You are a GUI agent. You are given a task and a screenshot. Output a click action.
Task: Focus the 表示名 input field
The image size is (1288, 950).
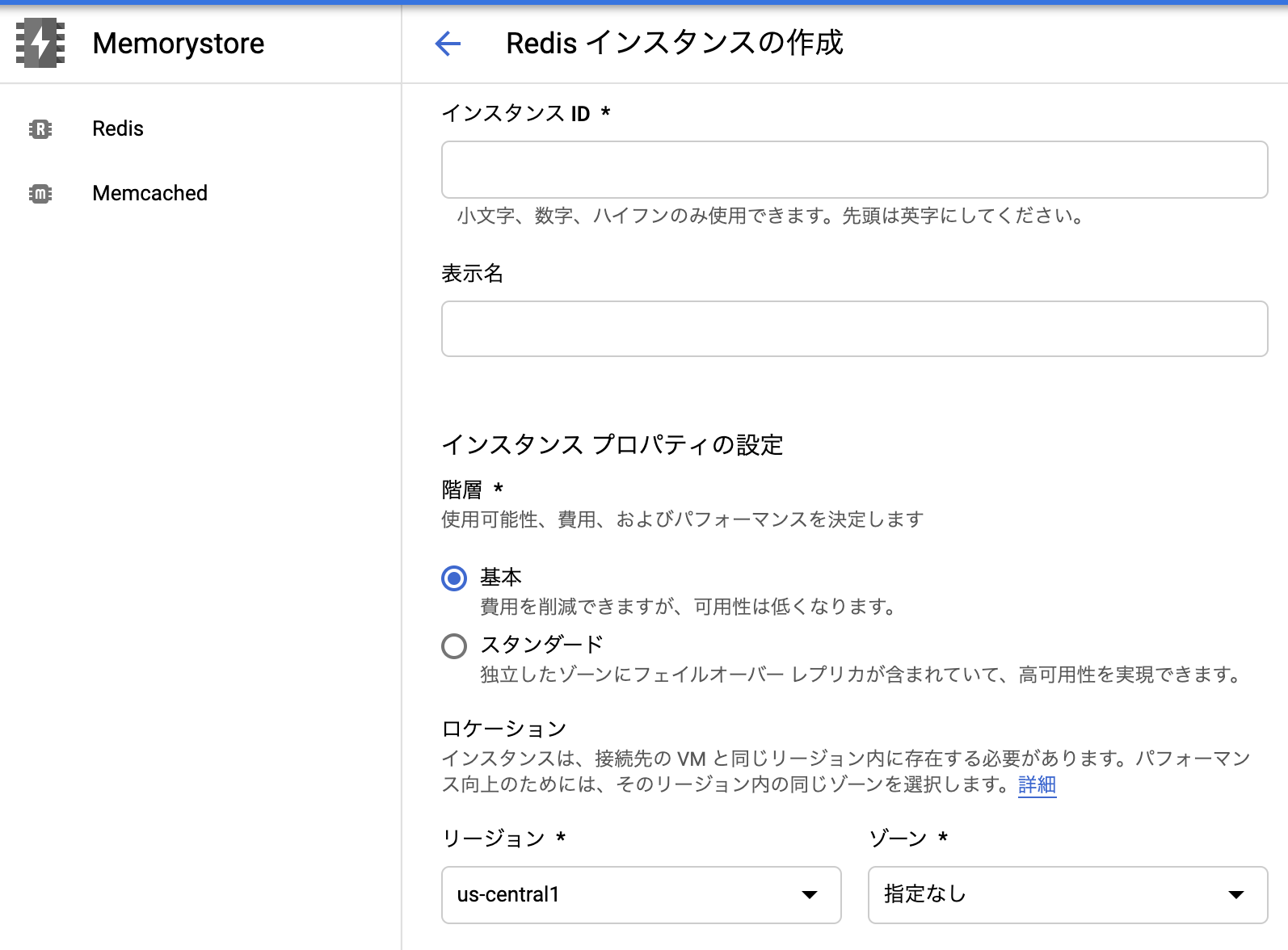click(x=854, y=329)
